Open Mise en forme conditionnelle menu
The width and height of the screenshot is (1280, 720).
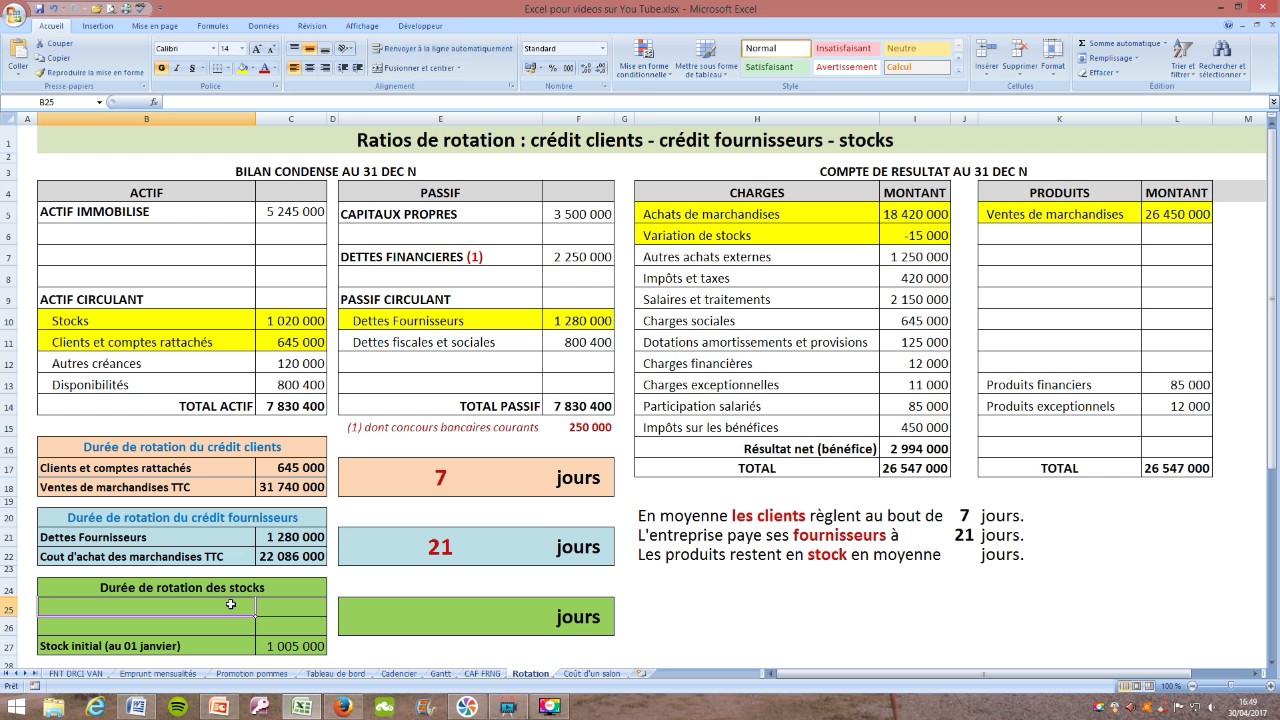643,59
